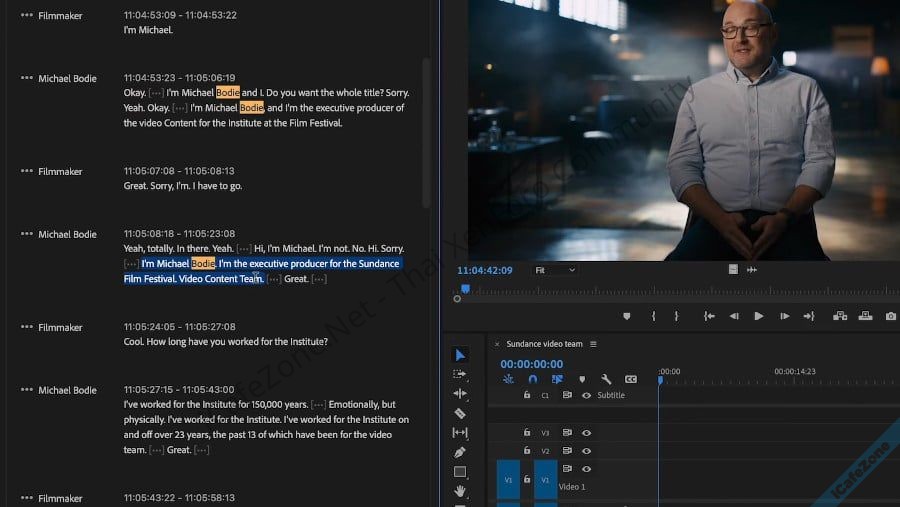Image resolution: width=900 pixels, height=507 pixels.
Task: Toggle the lock on track V2
Action: tap(527, 451)
